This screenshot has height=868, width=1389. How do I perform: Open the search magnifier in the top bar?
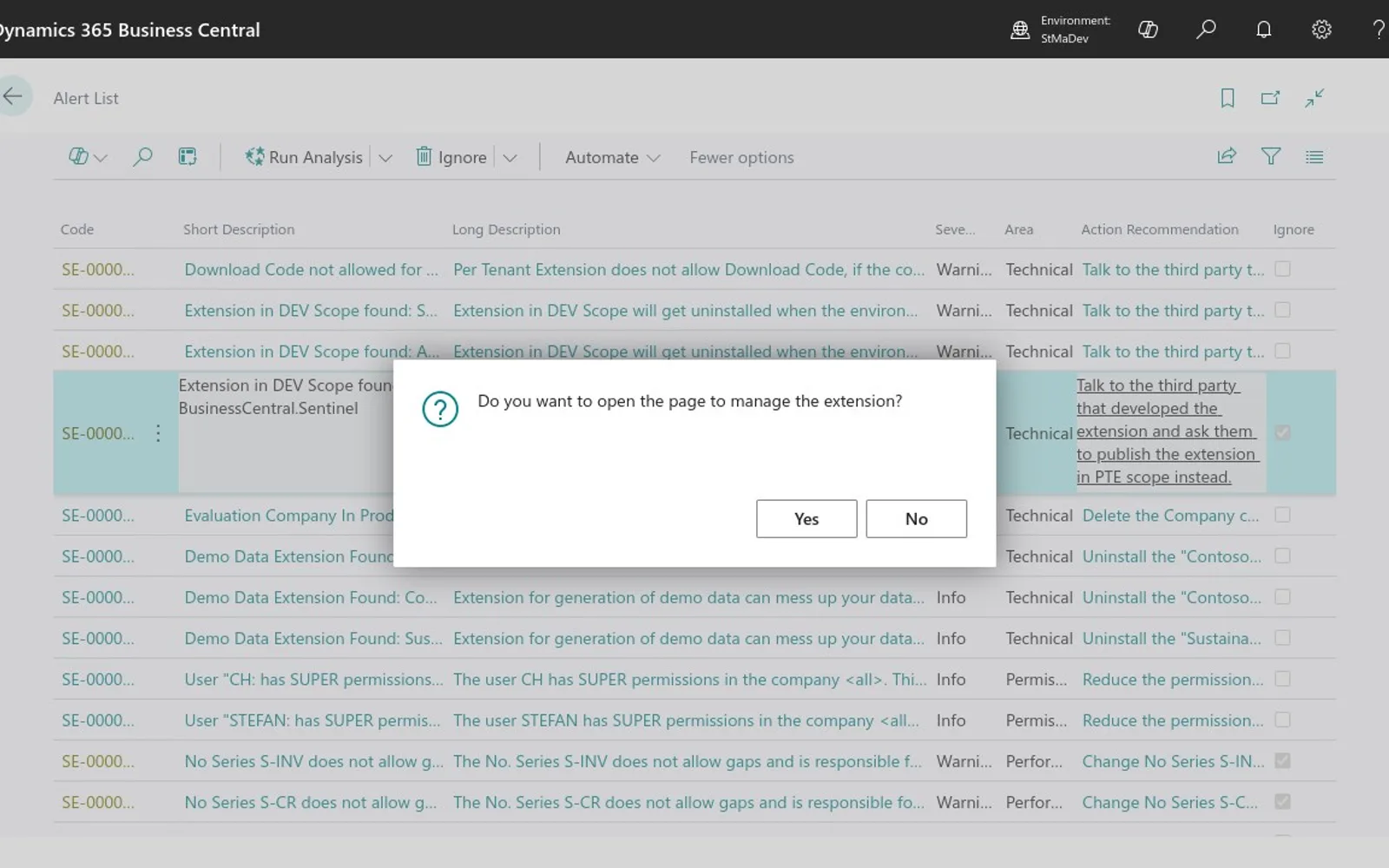(1206, 30)
